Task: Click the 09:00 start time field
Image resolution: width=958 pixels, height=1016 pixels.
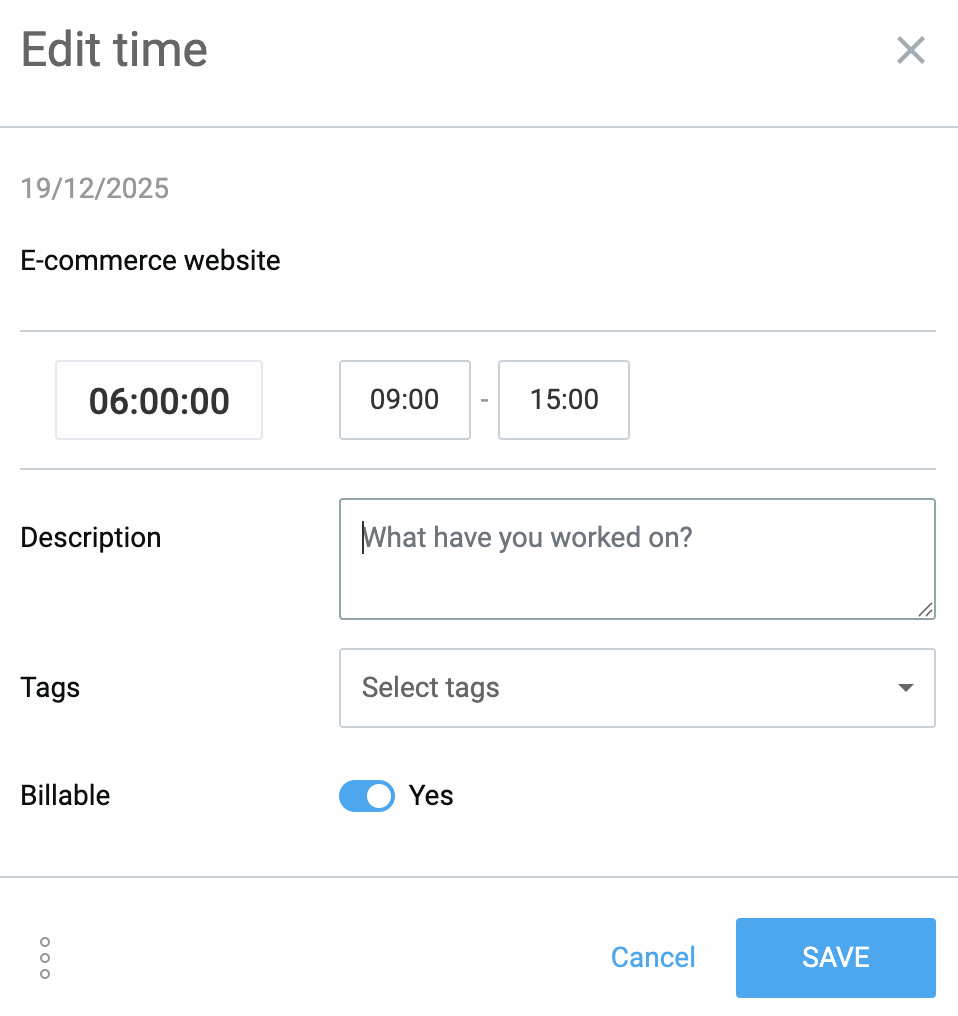Action: 404,400
